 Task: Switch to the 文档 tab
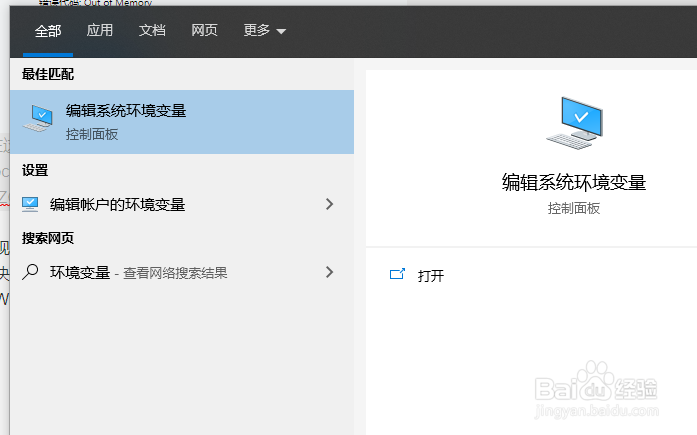pos(152,30)
